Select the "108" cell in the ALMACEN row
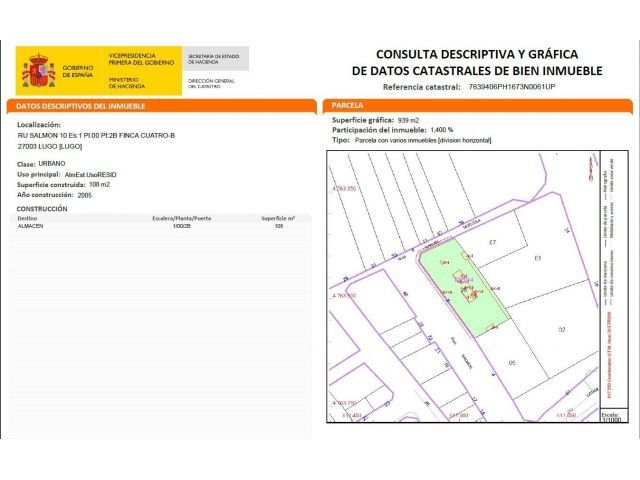The height and width of the screenshot is (480, 640). point(279,226)
